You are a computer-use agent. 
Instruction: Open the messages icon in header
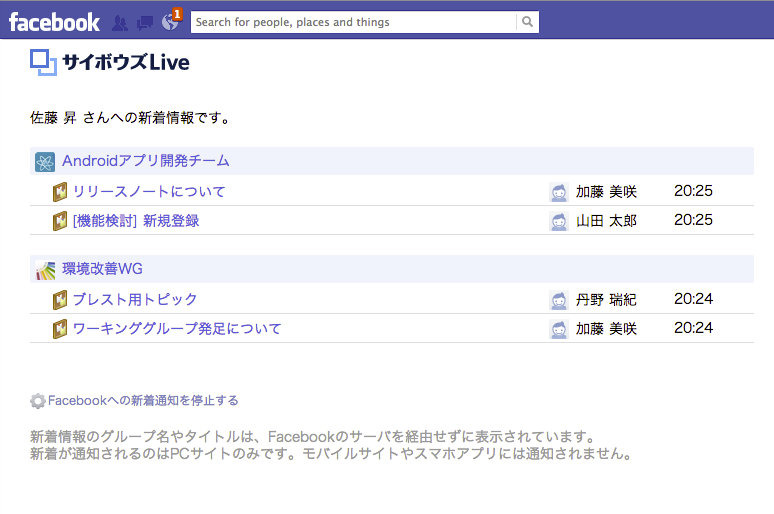145,23
